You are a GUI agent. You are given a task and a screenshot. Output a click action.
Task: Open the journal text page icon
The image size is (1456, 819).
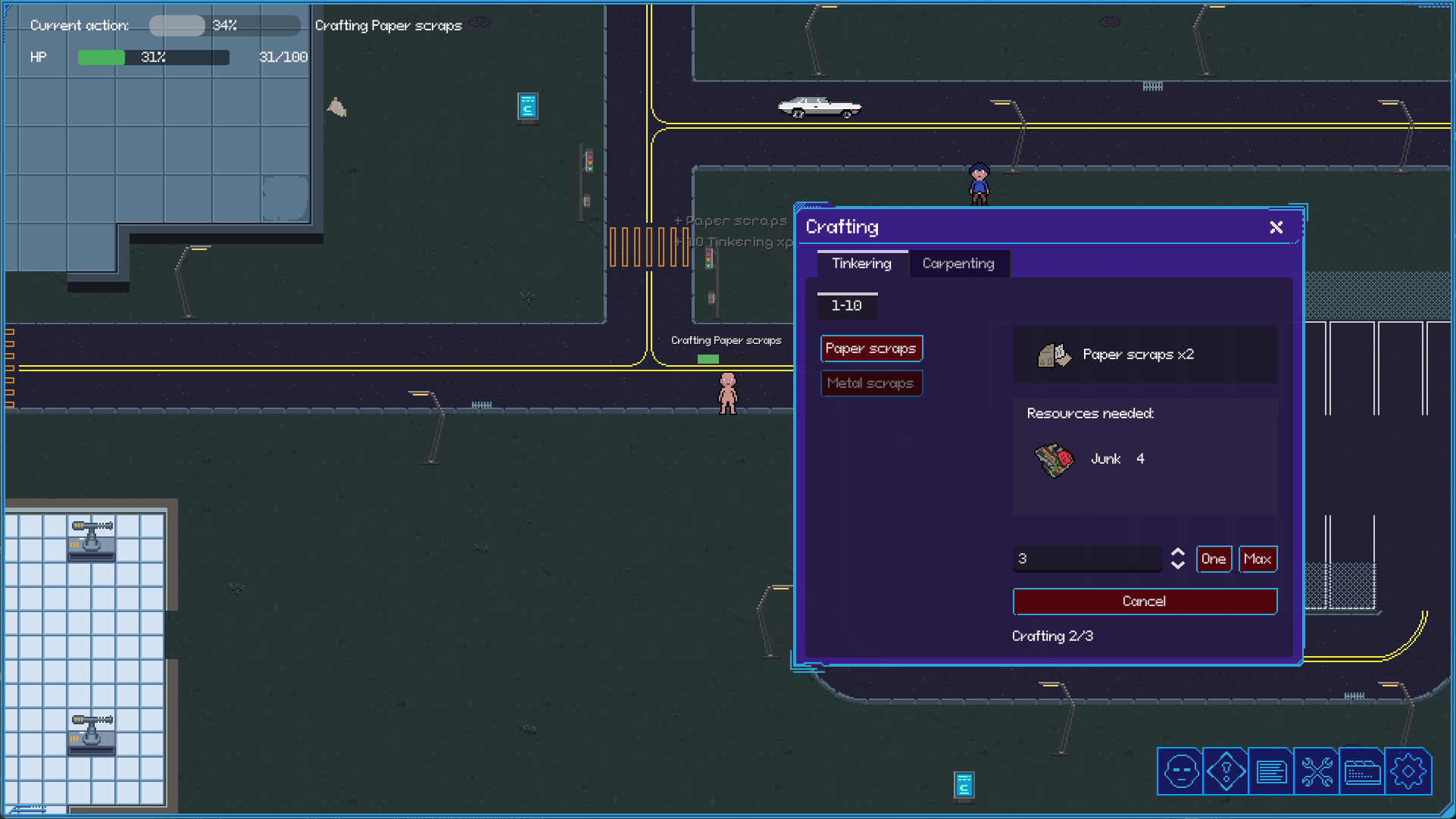tap(1271, 772)
